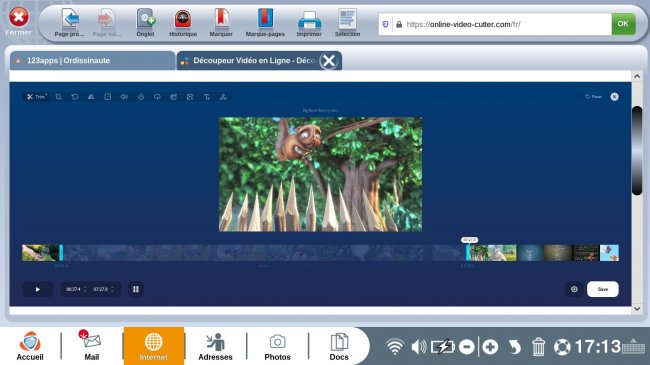Open the Docs application

point(339,346)
